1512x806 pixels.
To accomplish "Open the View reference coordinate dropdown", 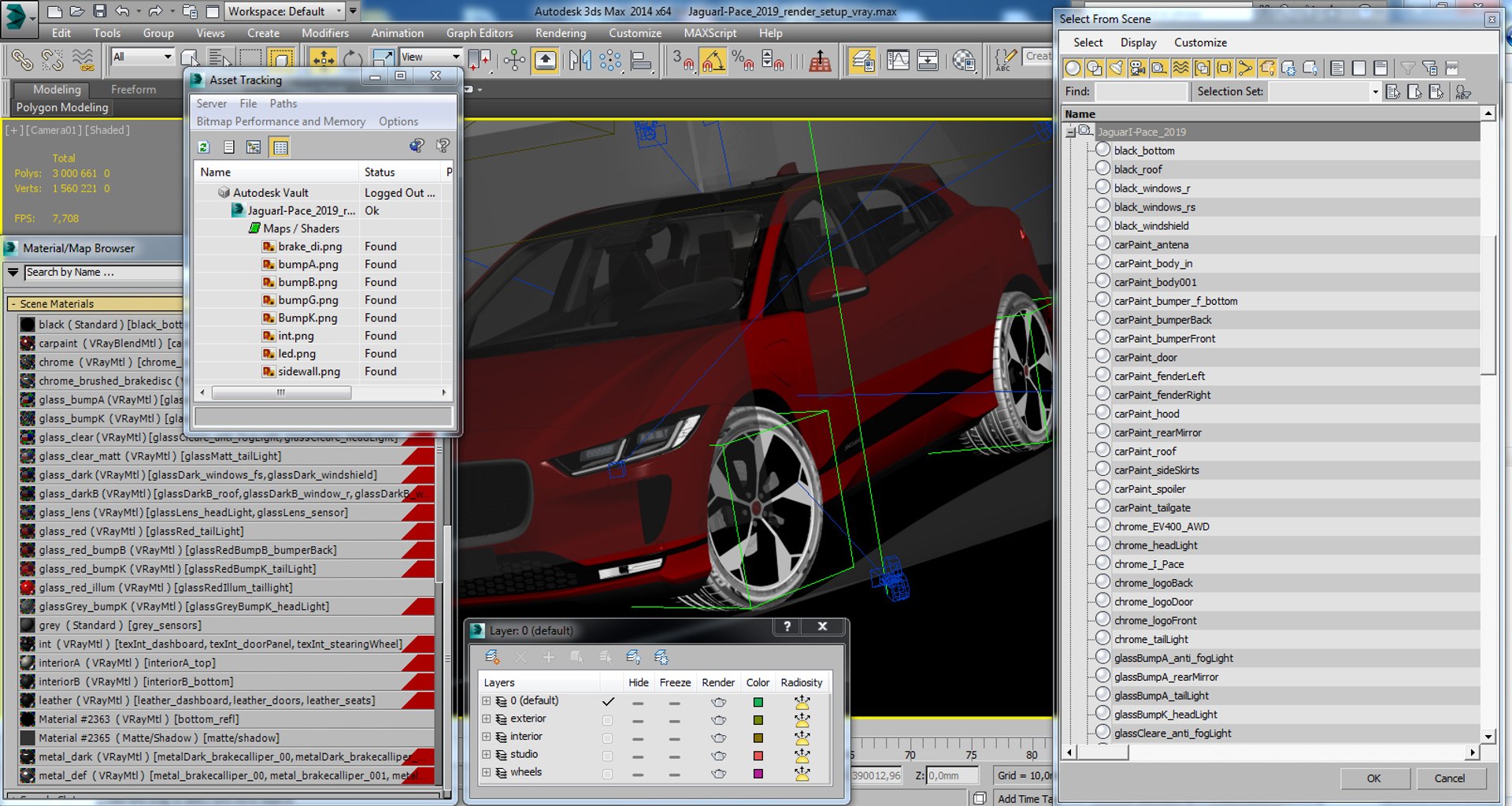I will (431, 57).
